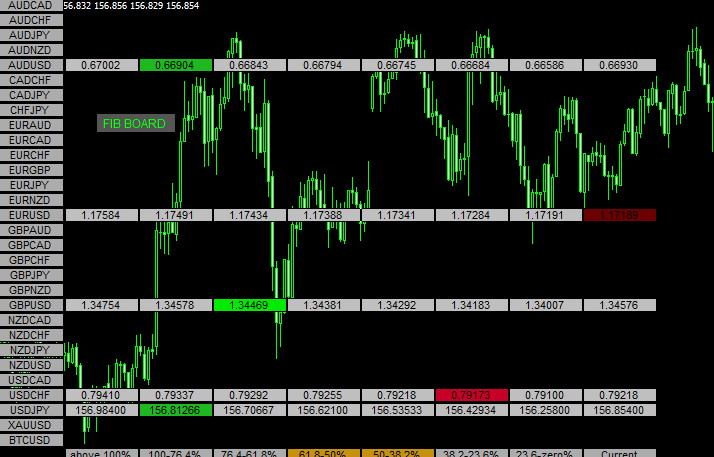
Task: Choose the GBPUSD symbol button
Action: pyautogui.click(x=32, y=305)
